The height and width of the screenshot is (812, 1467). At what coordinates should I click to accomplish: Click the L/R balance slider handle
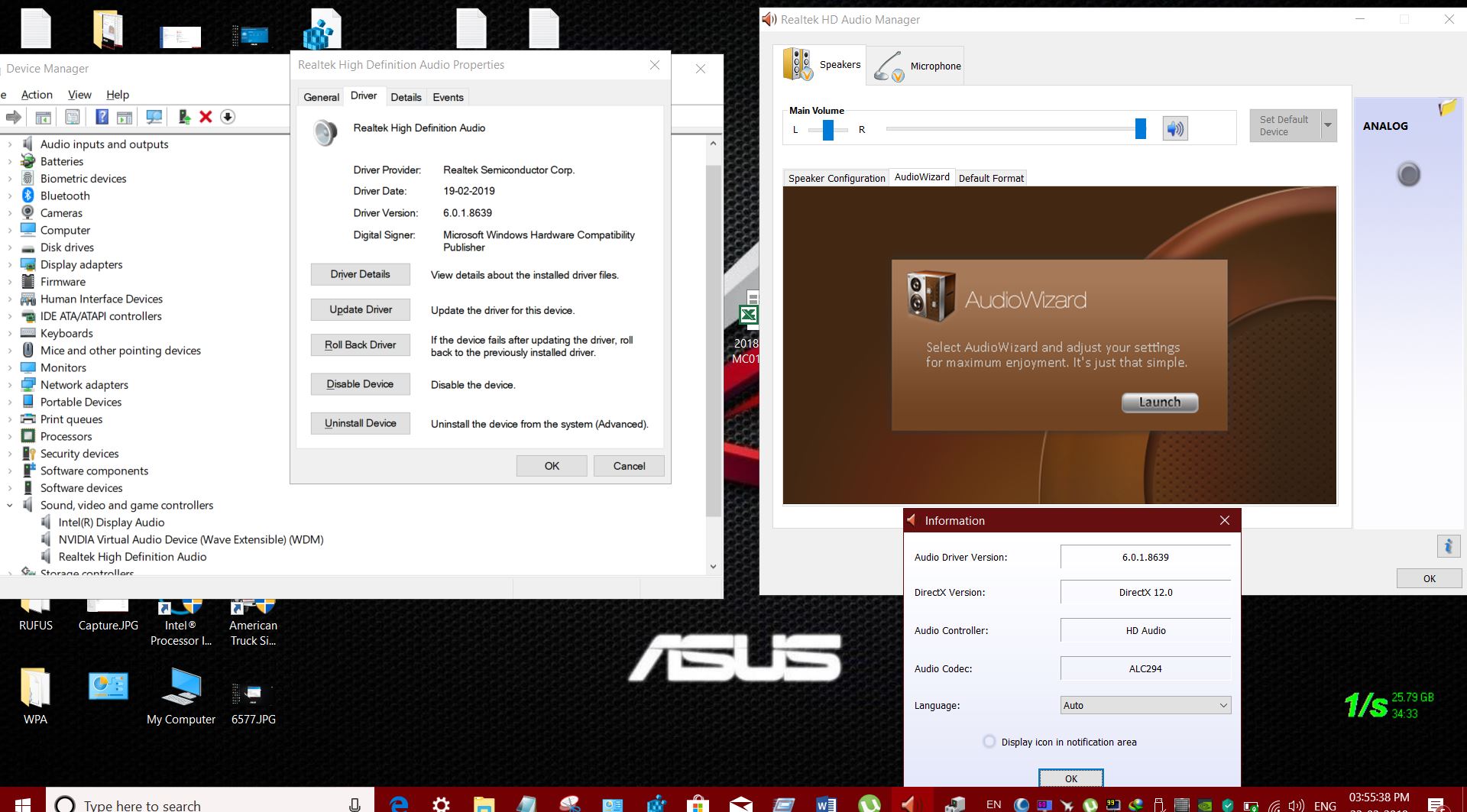[828, 130]
